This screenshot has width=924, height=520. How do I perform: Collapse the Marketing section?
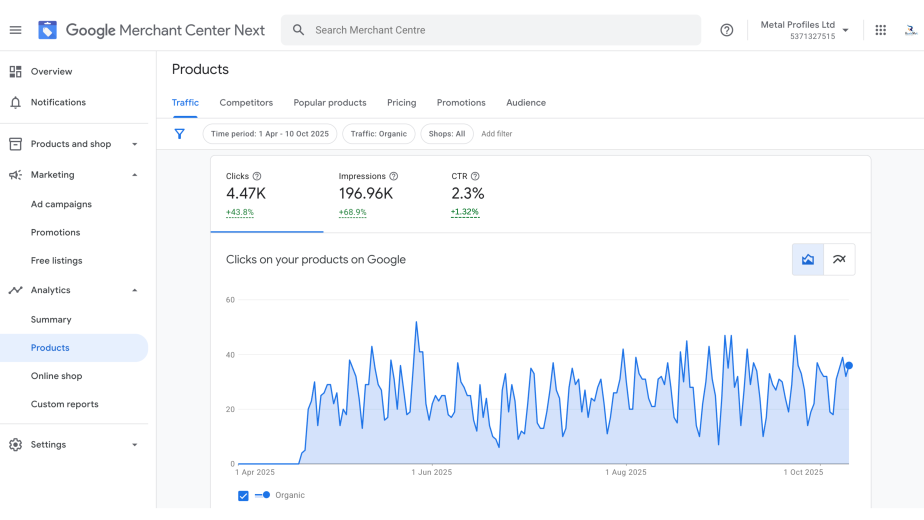point(135,175)
